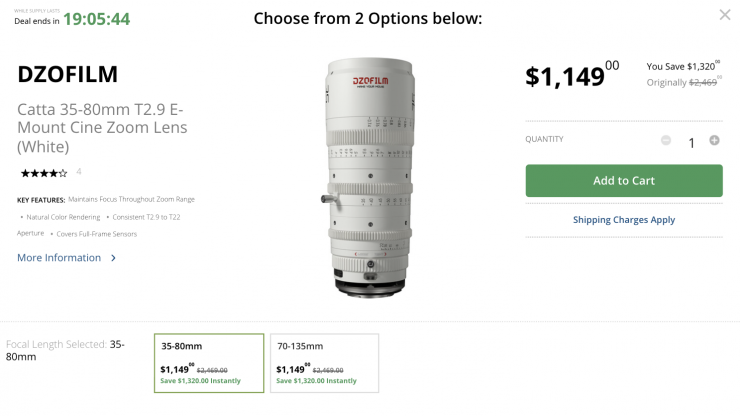This screenshot has width=740, height=416.
Task: Click the chevron arrow beside More Information
Action: (114, 258)
